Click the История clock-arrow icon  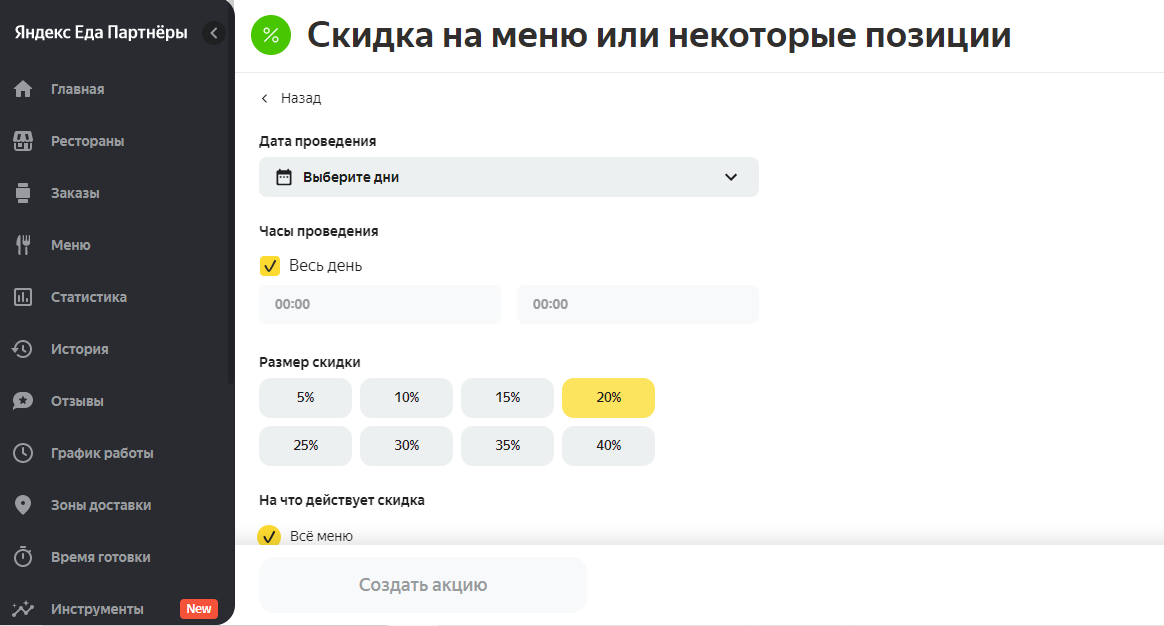click(x=23, y=349)
